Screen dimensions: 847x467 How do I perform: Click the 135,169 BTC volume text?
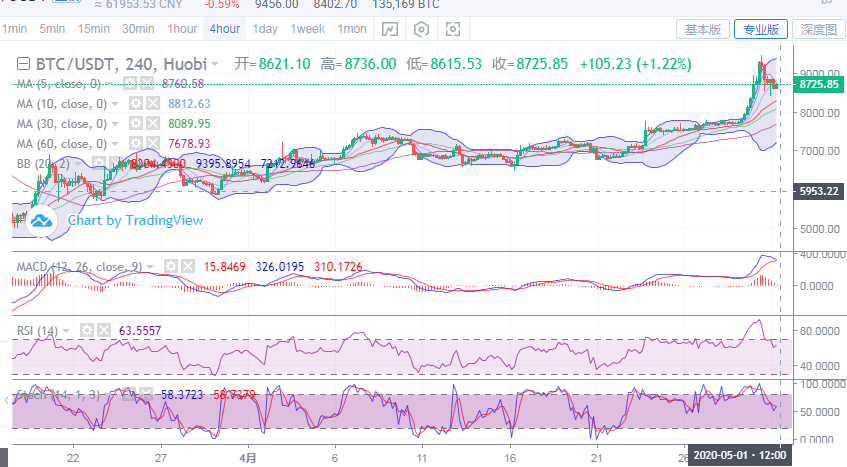[406, 4]
